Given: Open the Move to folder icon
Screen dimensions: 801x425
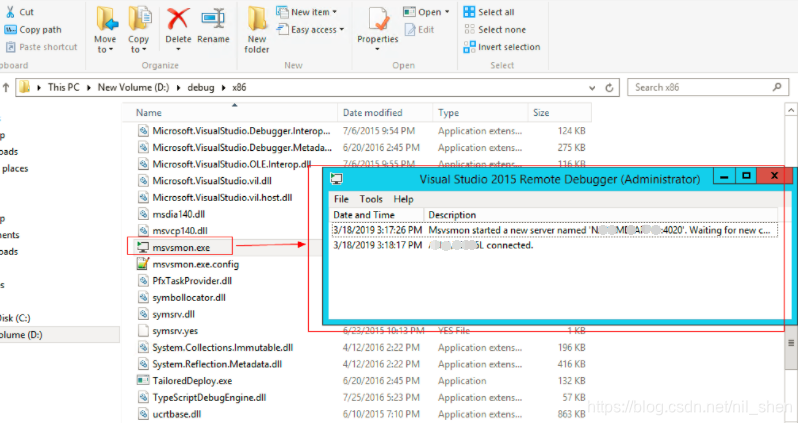Looking at the screenshot, I should [106, 19].
